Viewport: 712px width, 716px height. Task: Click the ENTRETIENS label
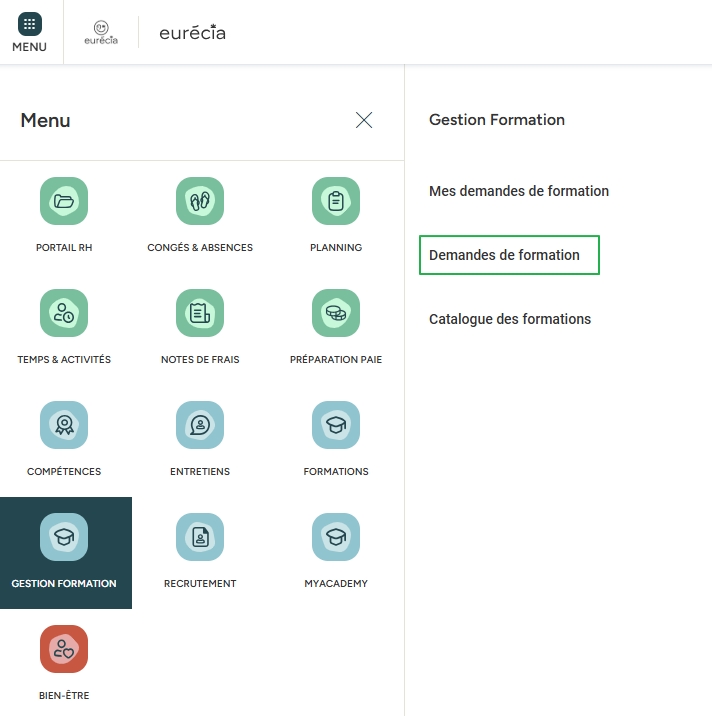click(200, 471)
